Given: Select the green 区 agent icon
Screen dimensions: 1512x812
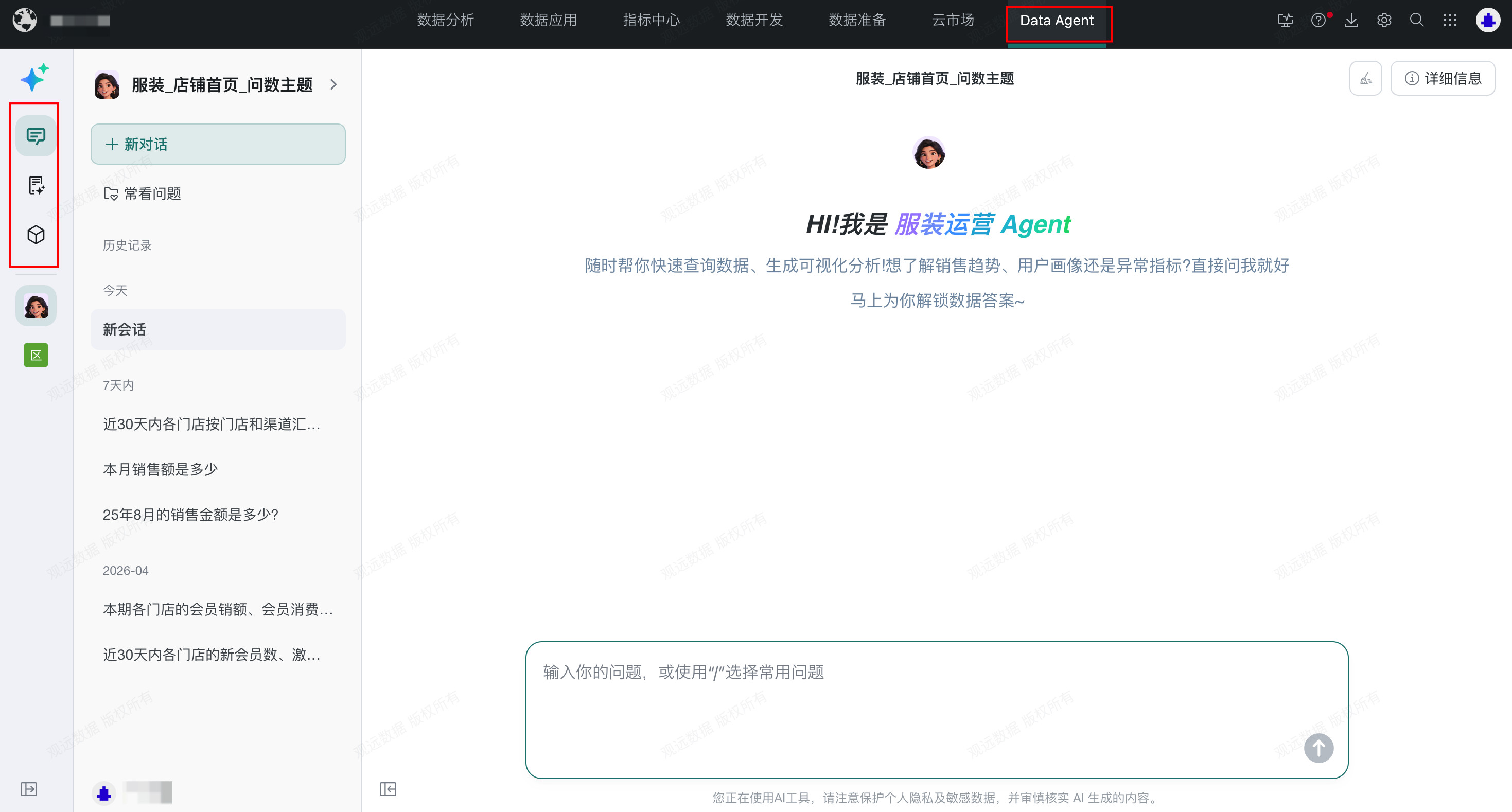Looking at the screenshot, I should [x=36, y=355].
